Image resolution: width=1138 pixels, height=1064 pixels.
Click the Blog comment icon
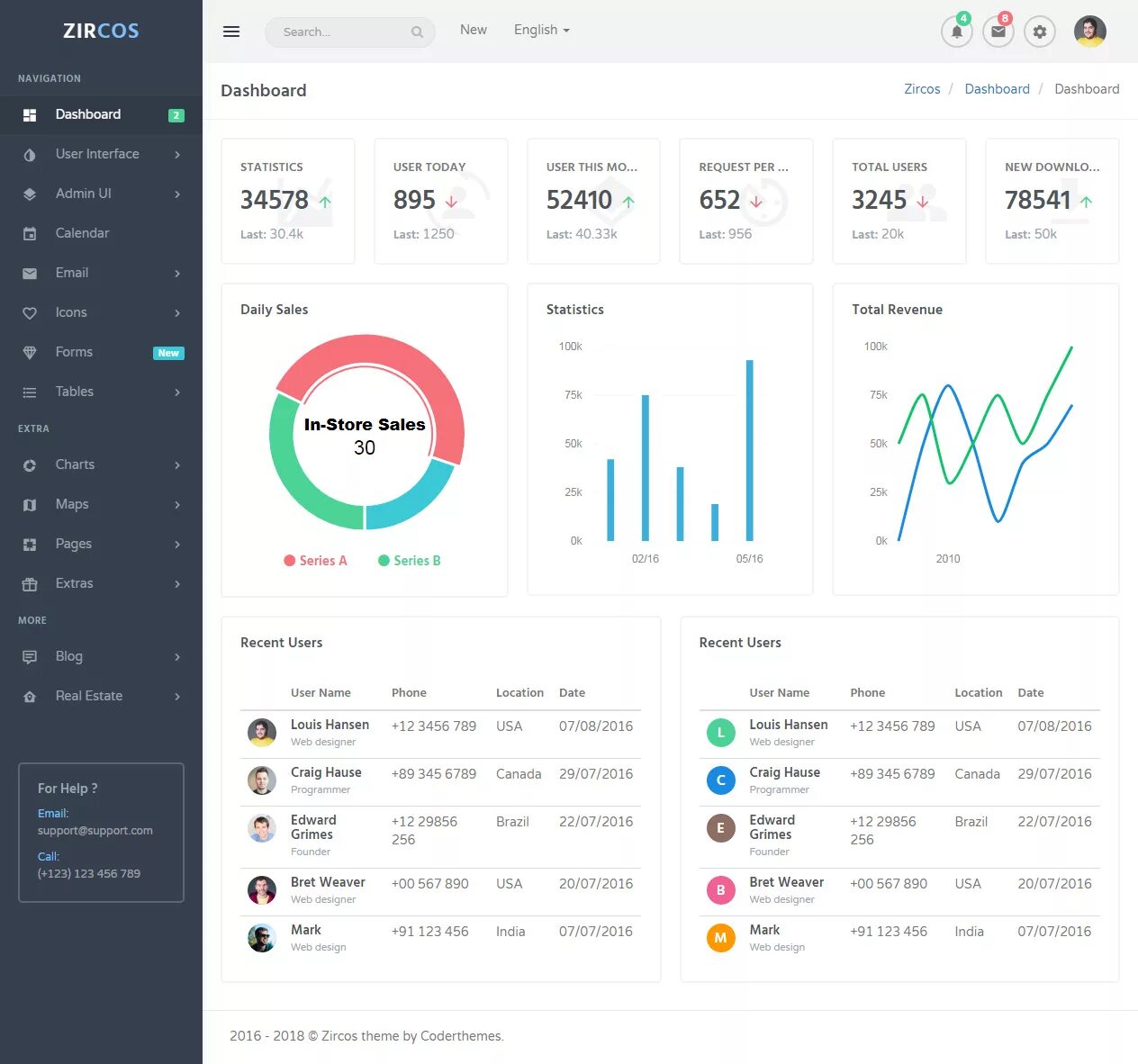[x=30, y=657]
